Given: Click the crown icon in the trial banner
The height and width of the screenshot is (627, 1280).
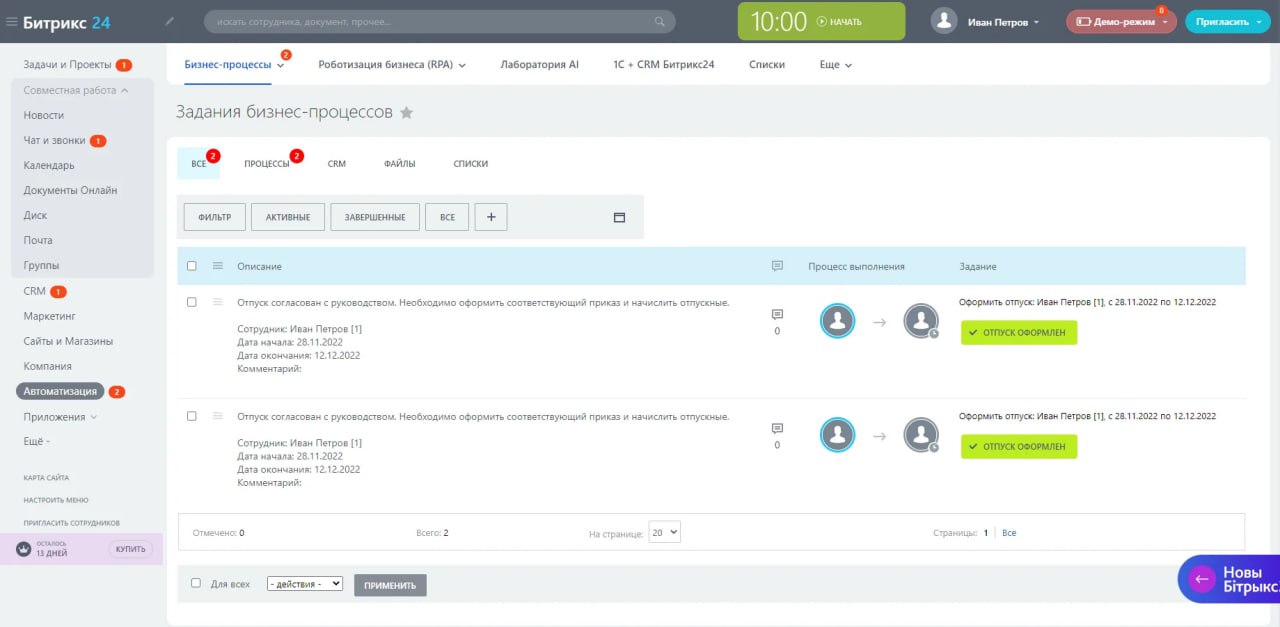Looking at the screenshot, I should 23,549.
